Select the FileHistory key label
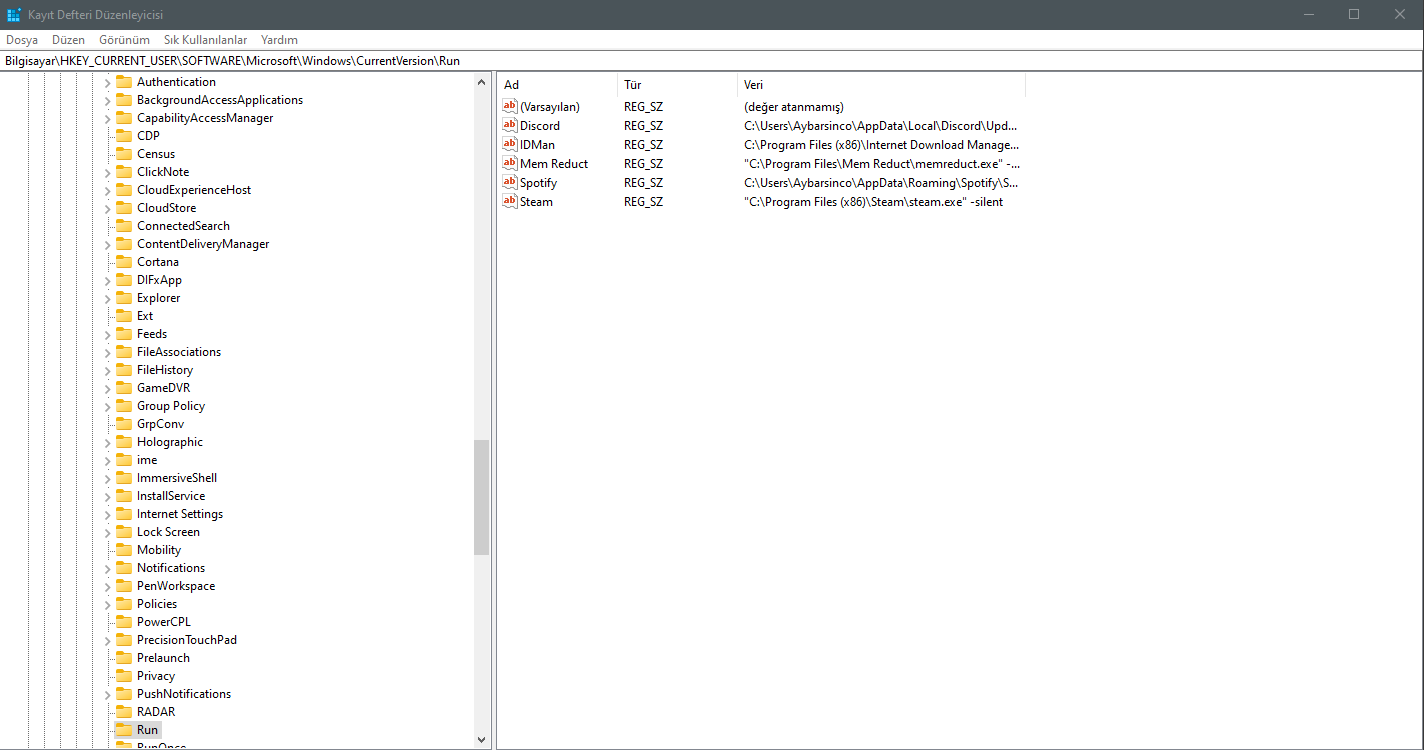This screenshot has width=1424, height=750. (x=165, y=370)
